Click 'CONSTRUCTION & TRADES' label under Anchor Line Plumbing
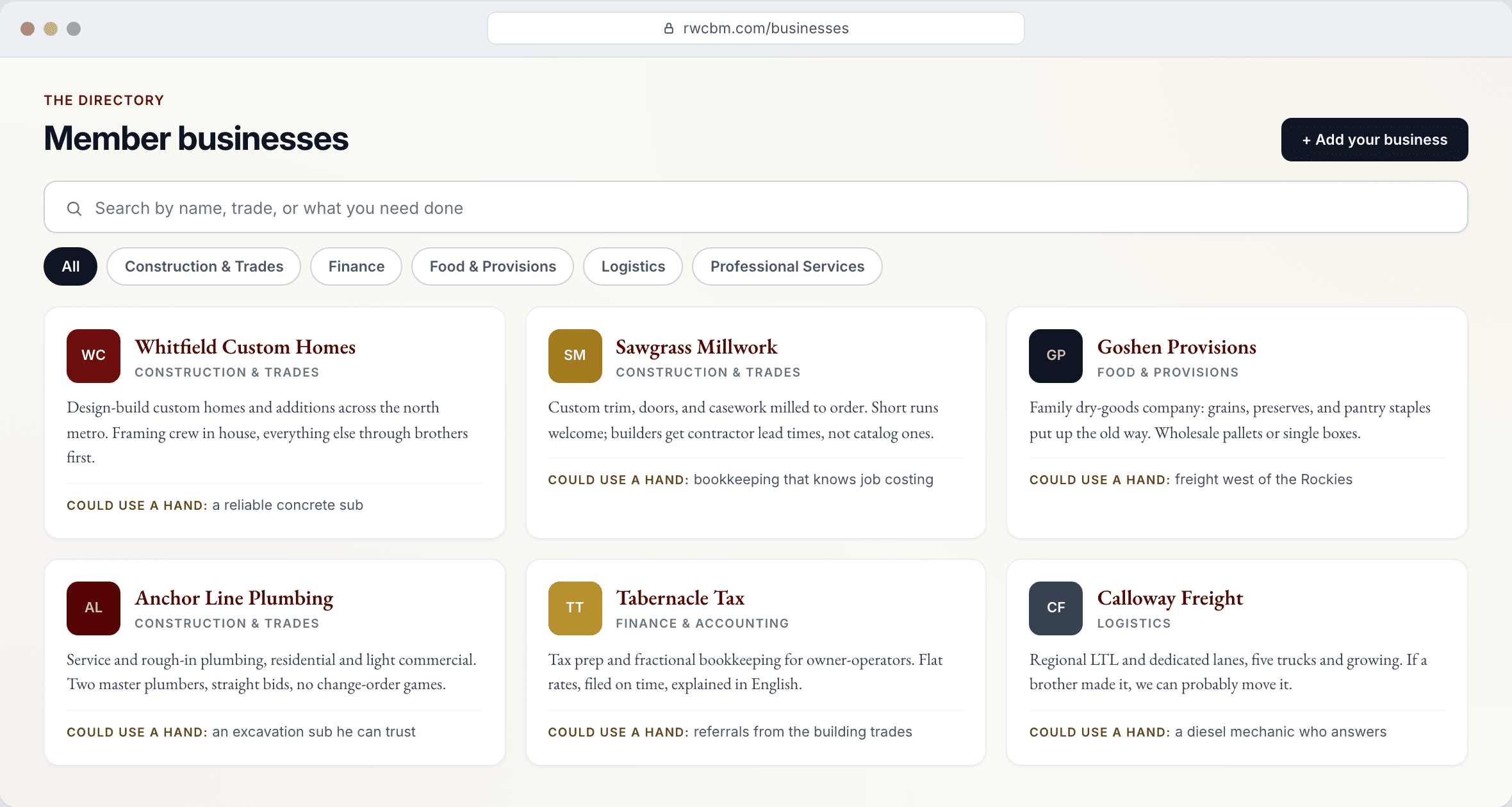 (x=227, y=624)
